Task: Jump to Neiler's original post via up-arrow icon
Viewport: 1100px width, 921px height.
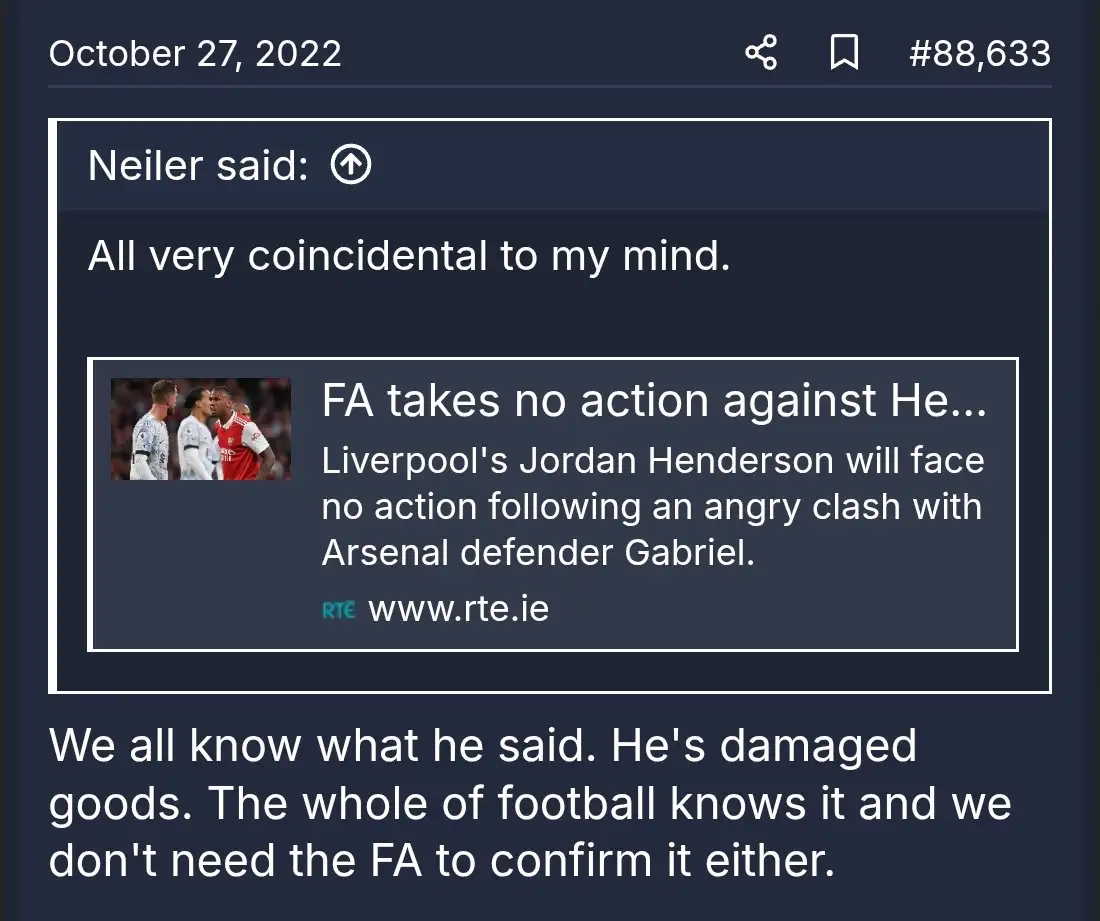Action: pos(350,166)
